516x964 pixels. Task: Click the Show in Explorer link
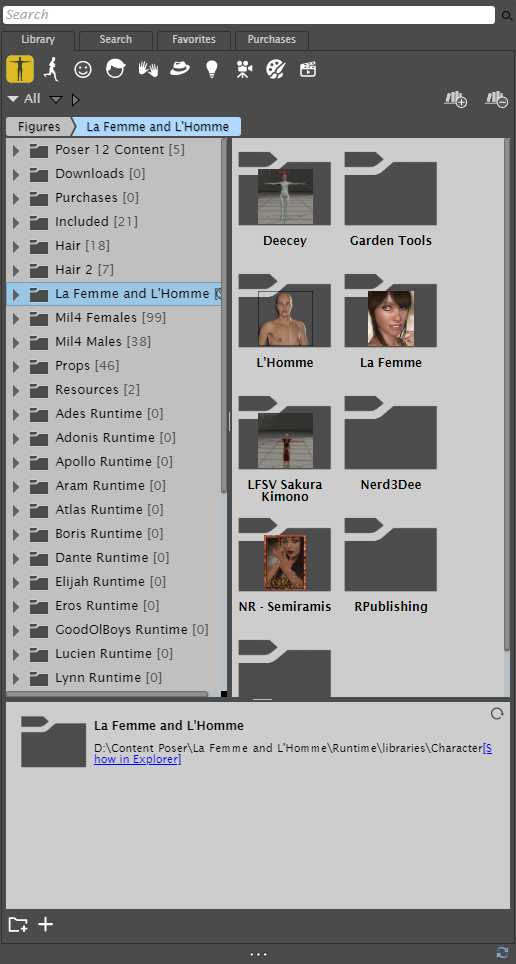pyautogui.click(x=293, y=754)
